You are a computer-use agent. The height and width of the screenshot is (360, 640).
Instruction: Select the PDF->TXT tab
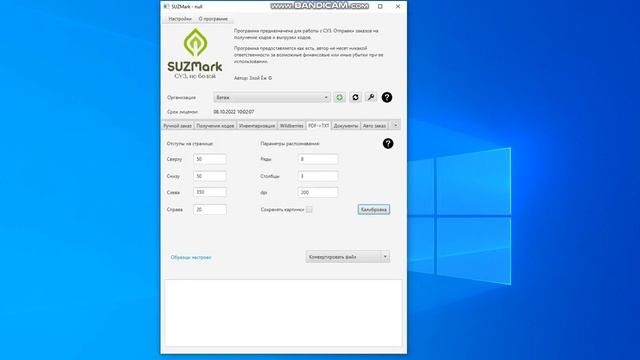pyautogui.click(x=318, y=126)
